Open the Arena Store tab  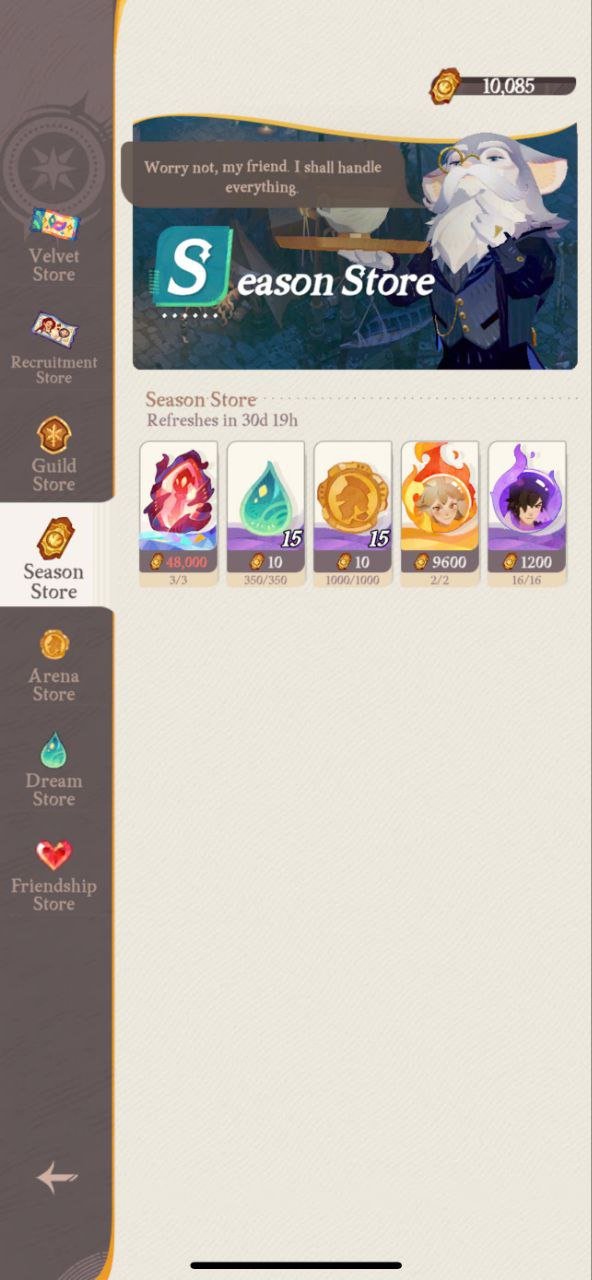54,666
